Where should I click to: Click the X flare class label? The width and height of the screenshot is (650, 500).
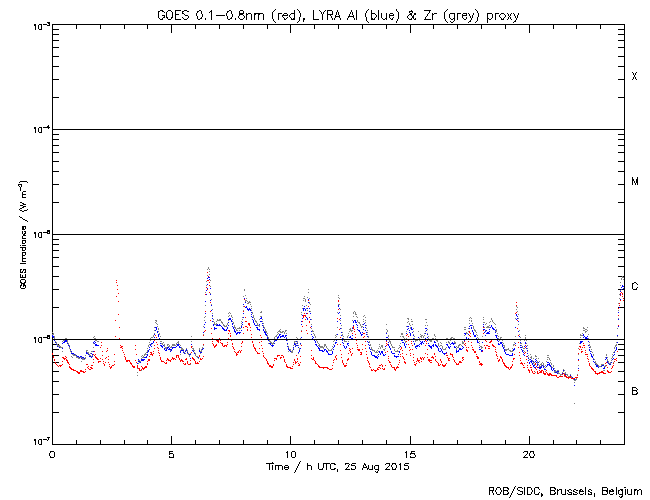coord(634,77)
